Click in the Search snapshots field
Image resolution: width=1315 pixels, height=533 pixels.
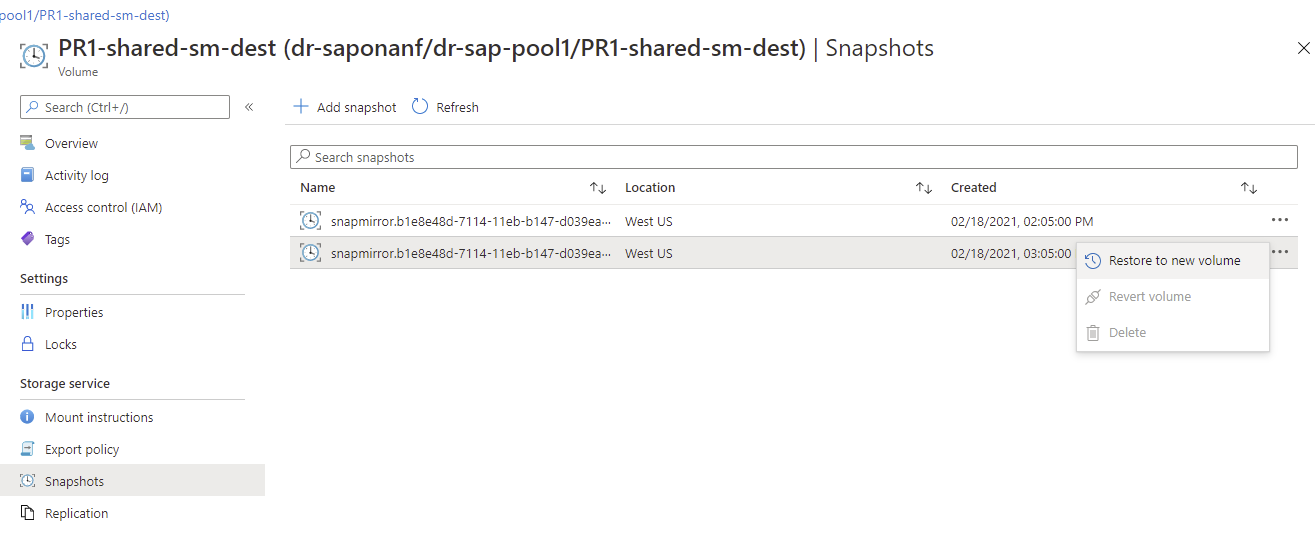point(793,157)
